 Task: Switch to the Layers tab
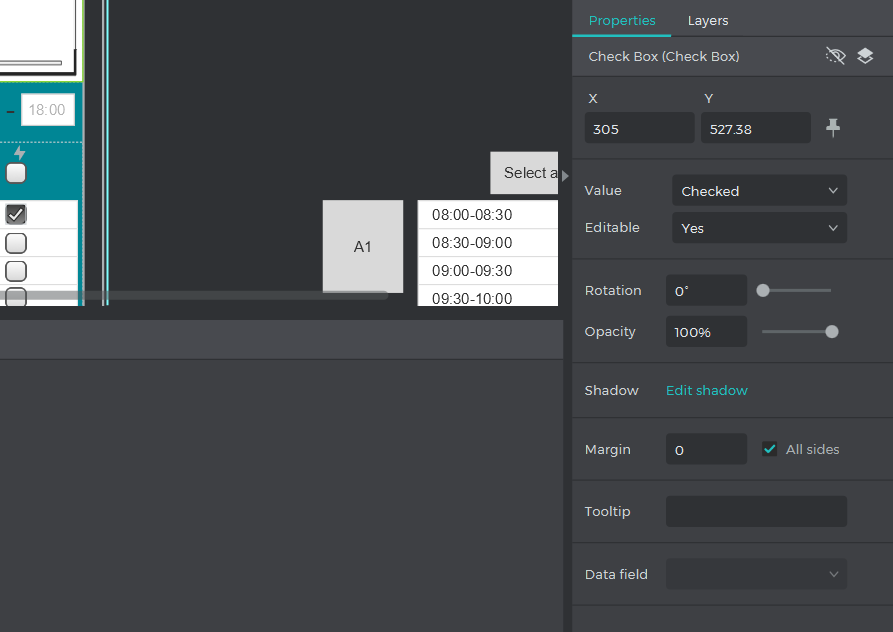pos(708,20)
